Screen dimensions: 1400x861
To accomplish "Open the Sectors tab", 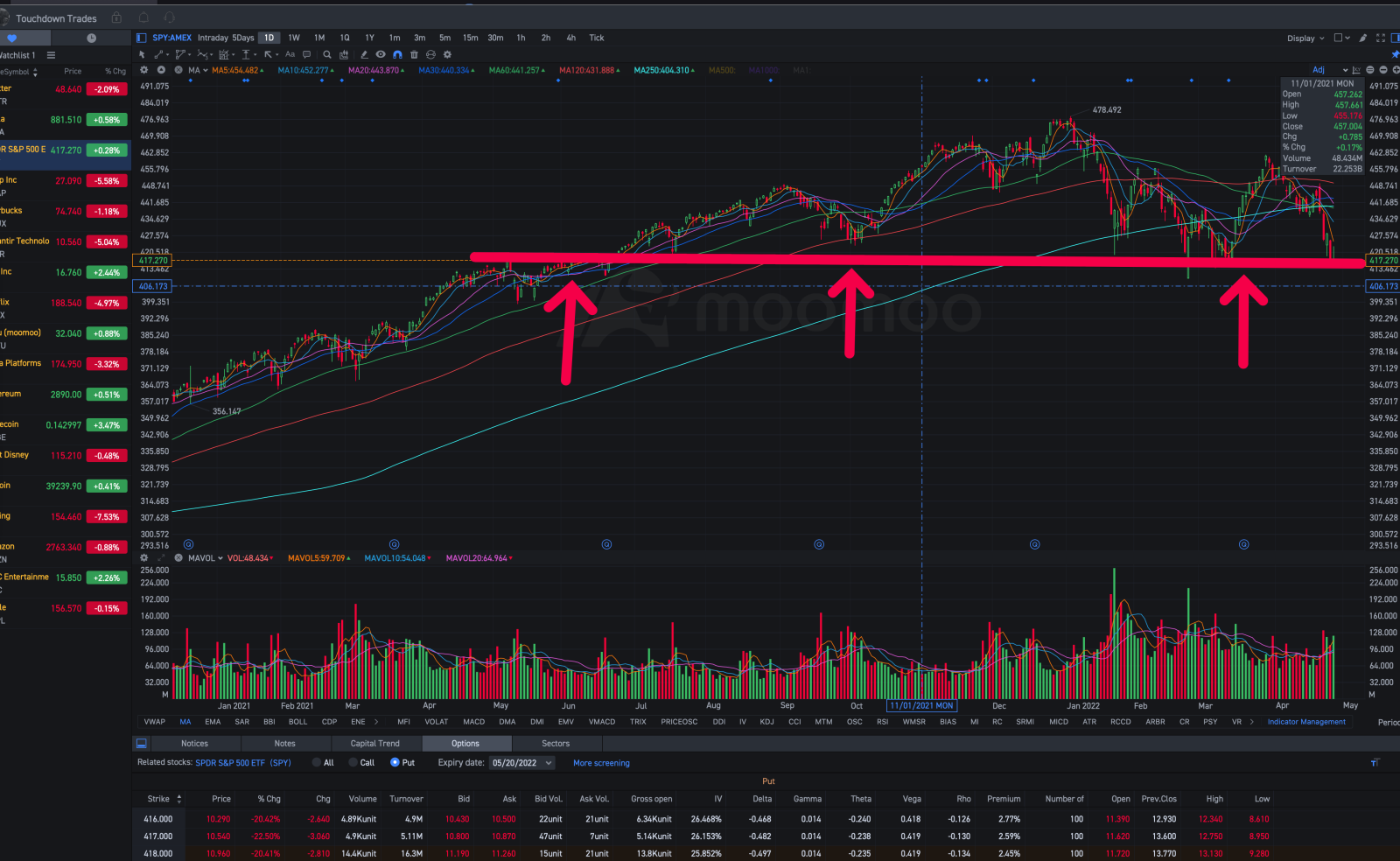I will point(556,744).
